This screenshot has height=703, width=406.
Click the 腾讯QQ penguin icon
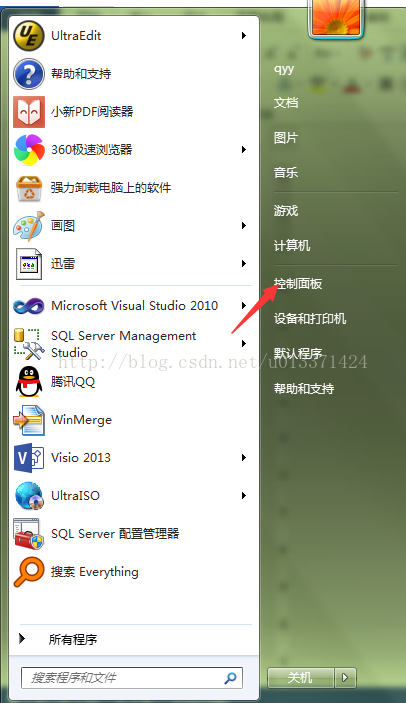(x=29, y=382)
